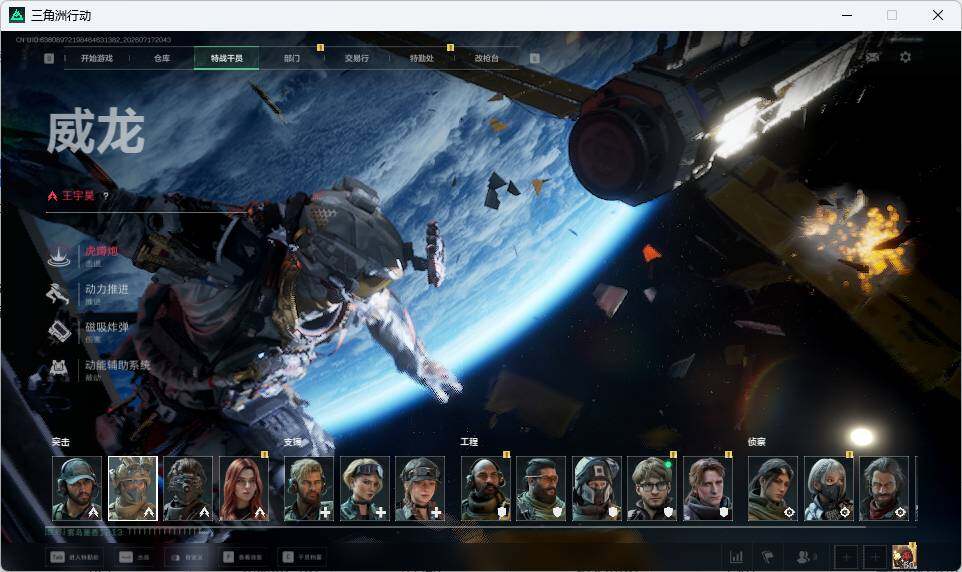Switch to the 仓库 tab
Viewport: 962px width, 572px height.
click(162, 58)
